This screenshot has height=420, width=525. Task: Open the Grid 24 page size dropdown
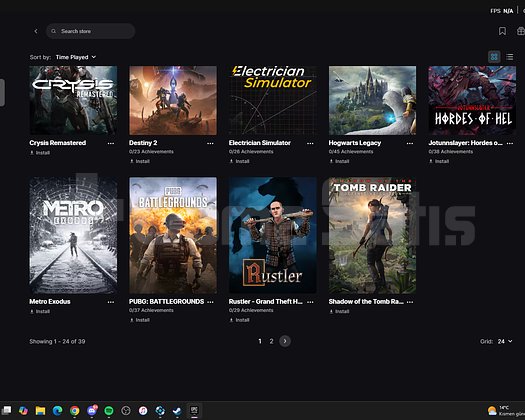505,341
